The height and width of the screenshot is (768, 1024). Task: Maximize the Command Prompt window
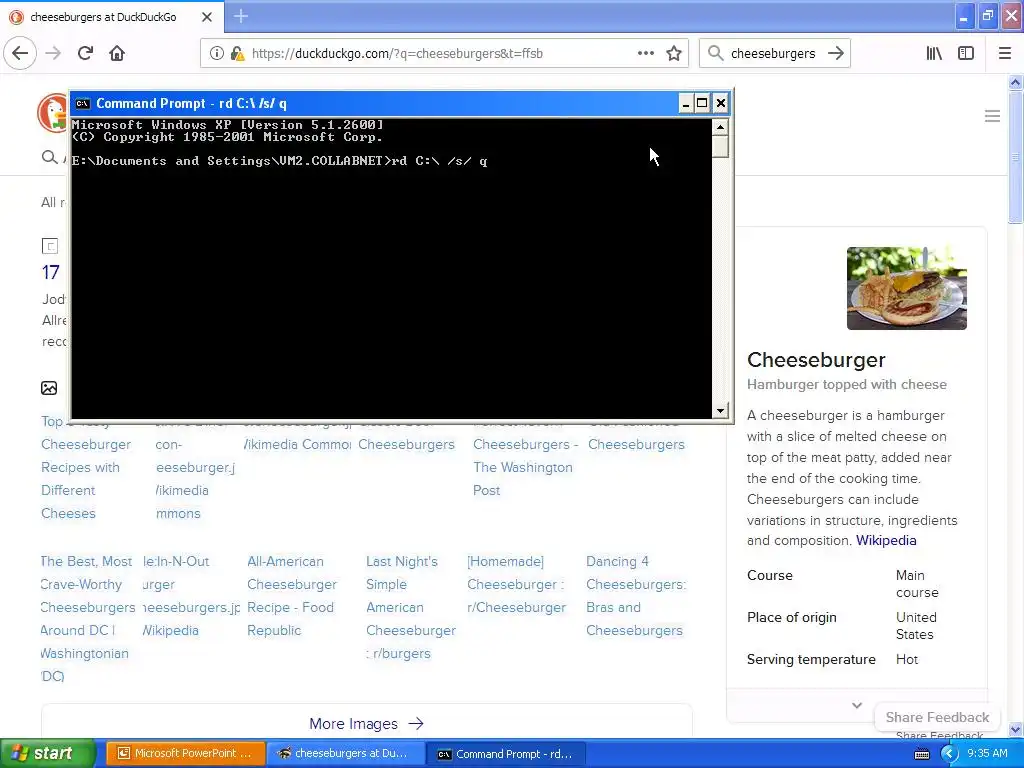(x=702, y=103)
